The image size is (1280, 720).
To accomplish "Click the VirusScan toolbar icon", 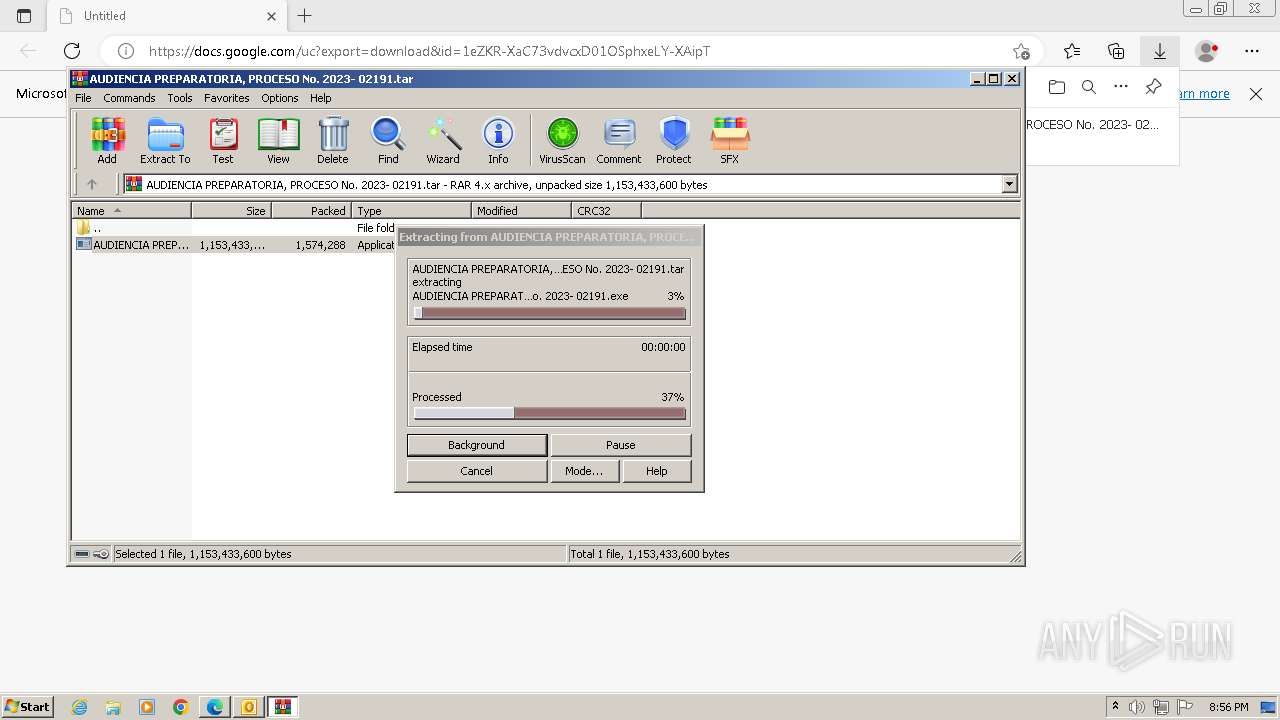I will [x=562, y=140].
